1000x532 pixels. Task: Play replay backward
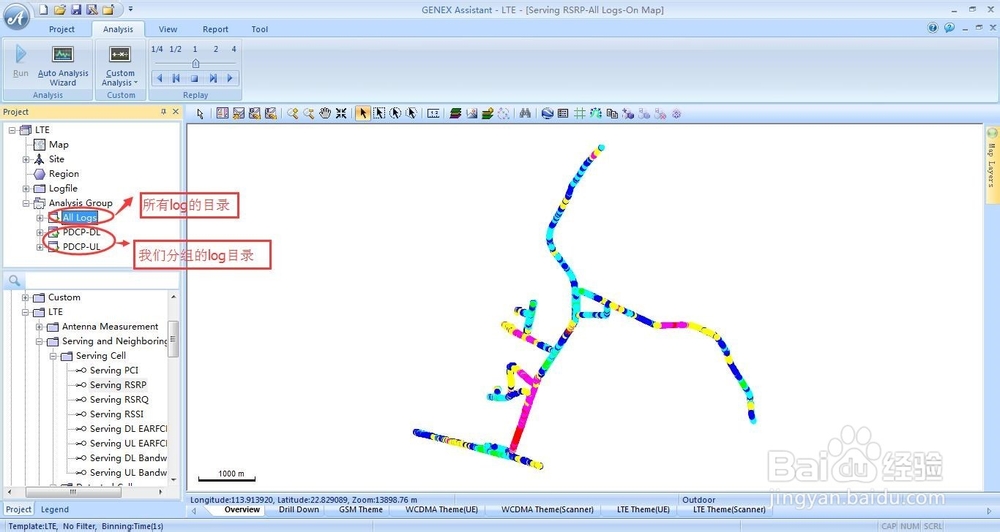coord(159,78)
